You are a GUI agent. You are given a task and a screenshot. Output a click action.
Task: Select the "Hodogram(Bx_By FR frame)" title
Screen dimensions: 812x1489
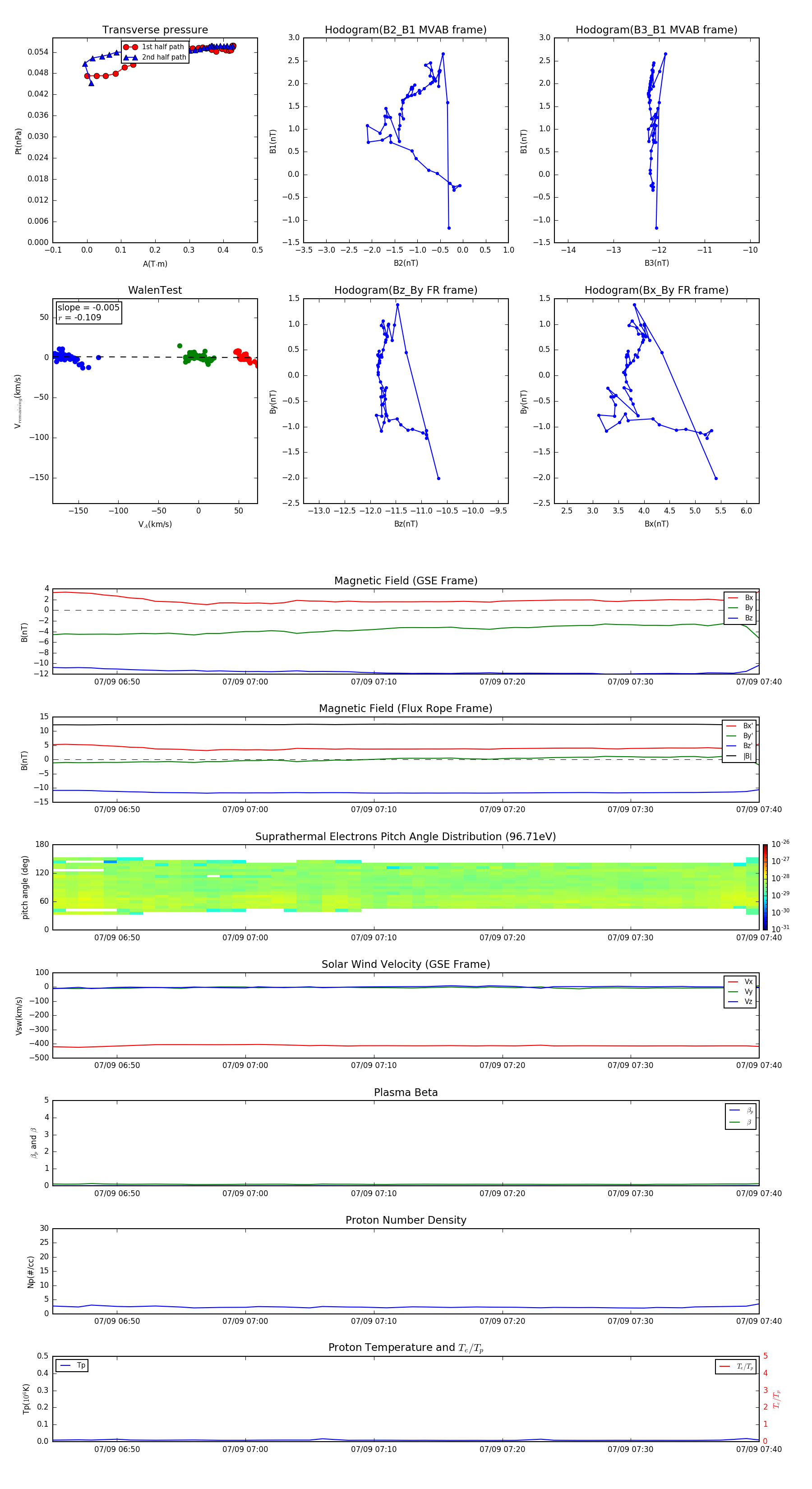point(656,290)
